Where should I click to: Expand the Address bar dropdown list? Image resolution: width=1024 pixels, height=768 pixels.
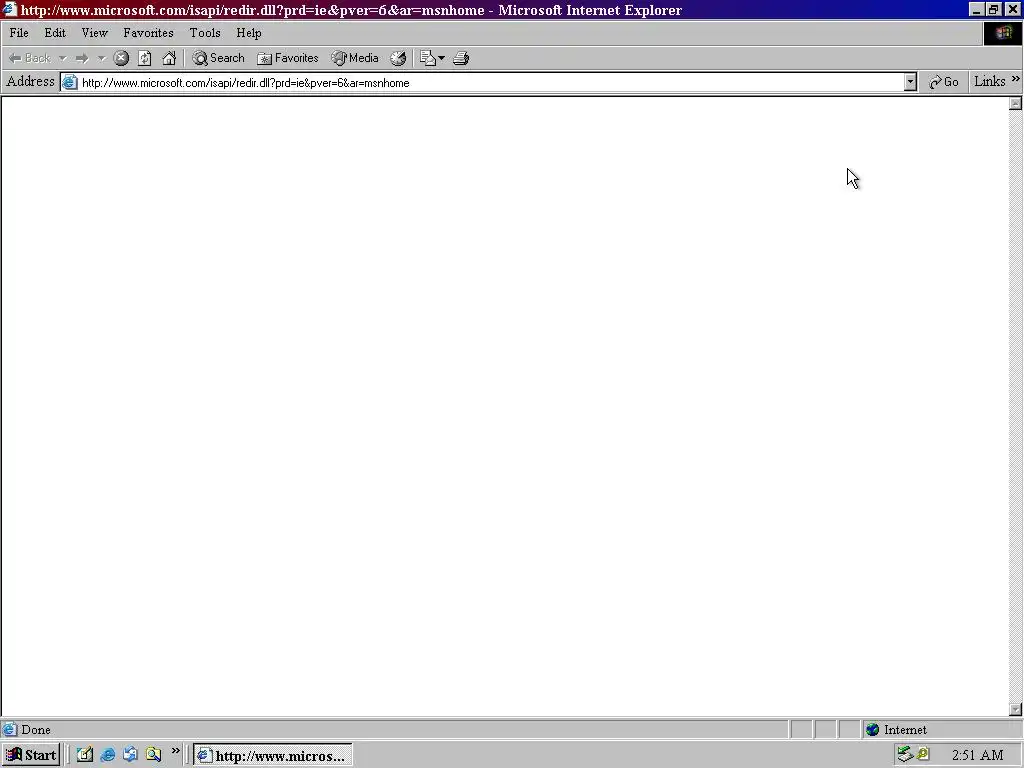pyautogui.click(x=910, y=82)
